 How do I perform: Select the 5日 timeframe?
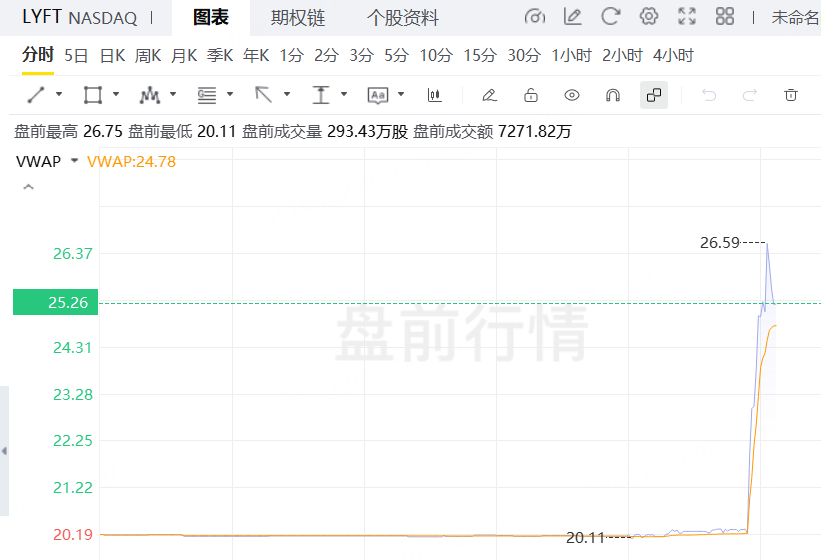[x=76, y=55]
